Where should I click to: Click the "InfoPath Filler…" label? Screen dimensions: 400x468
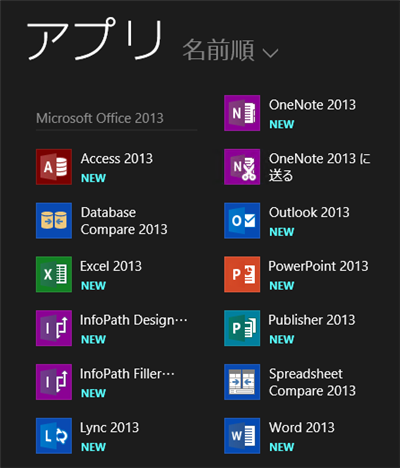tap(127, 374)
